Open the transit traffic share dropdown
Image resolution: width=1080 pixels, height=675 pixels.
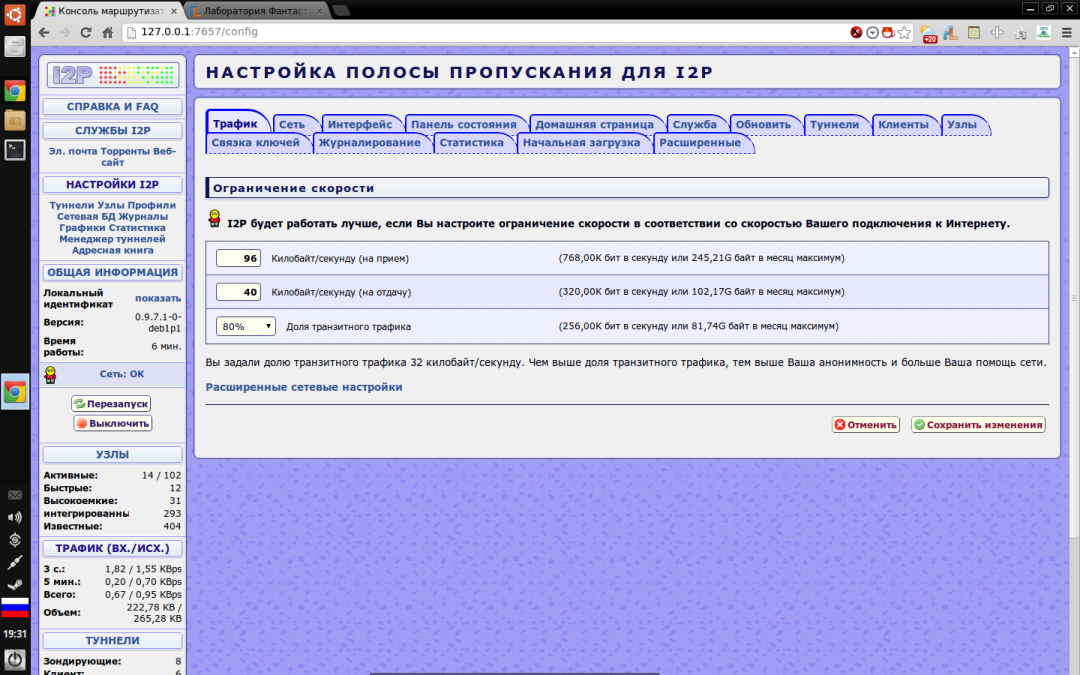[246, 326]
